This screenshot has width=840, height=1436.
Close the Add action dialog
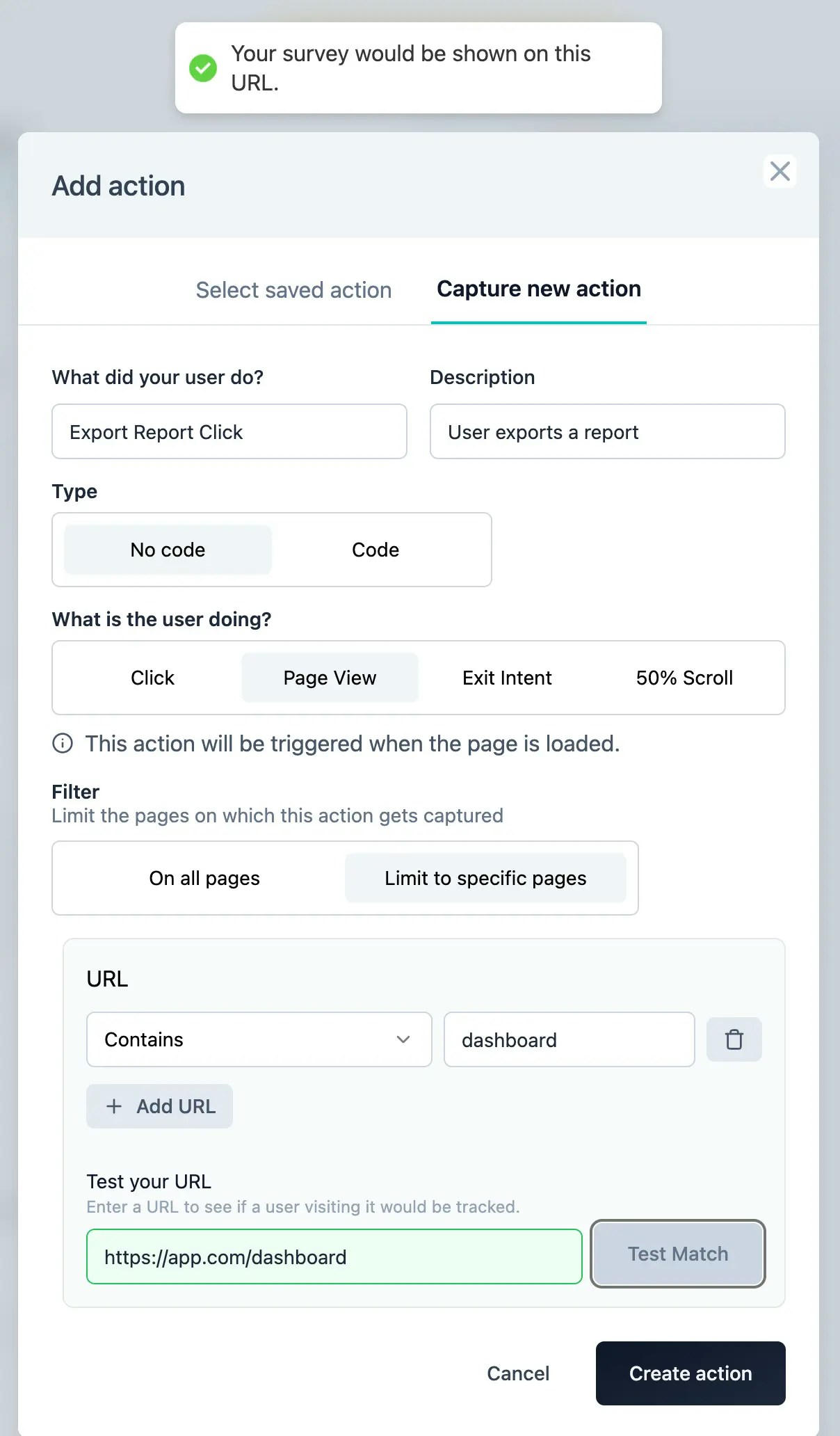pos(780,171)
